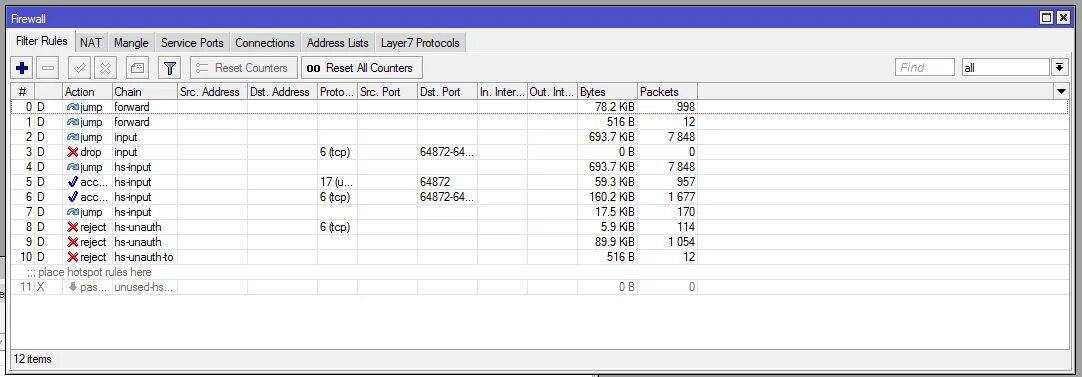Sort by the Src. Port column header

(x=387, y=92)
